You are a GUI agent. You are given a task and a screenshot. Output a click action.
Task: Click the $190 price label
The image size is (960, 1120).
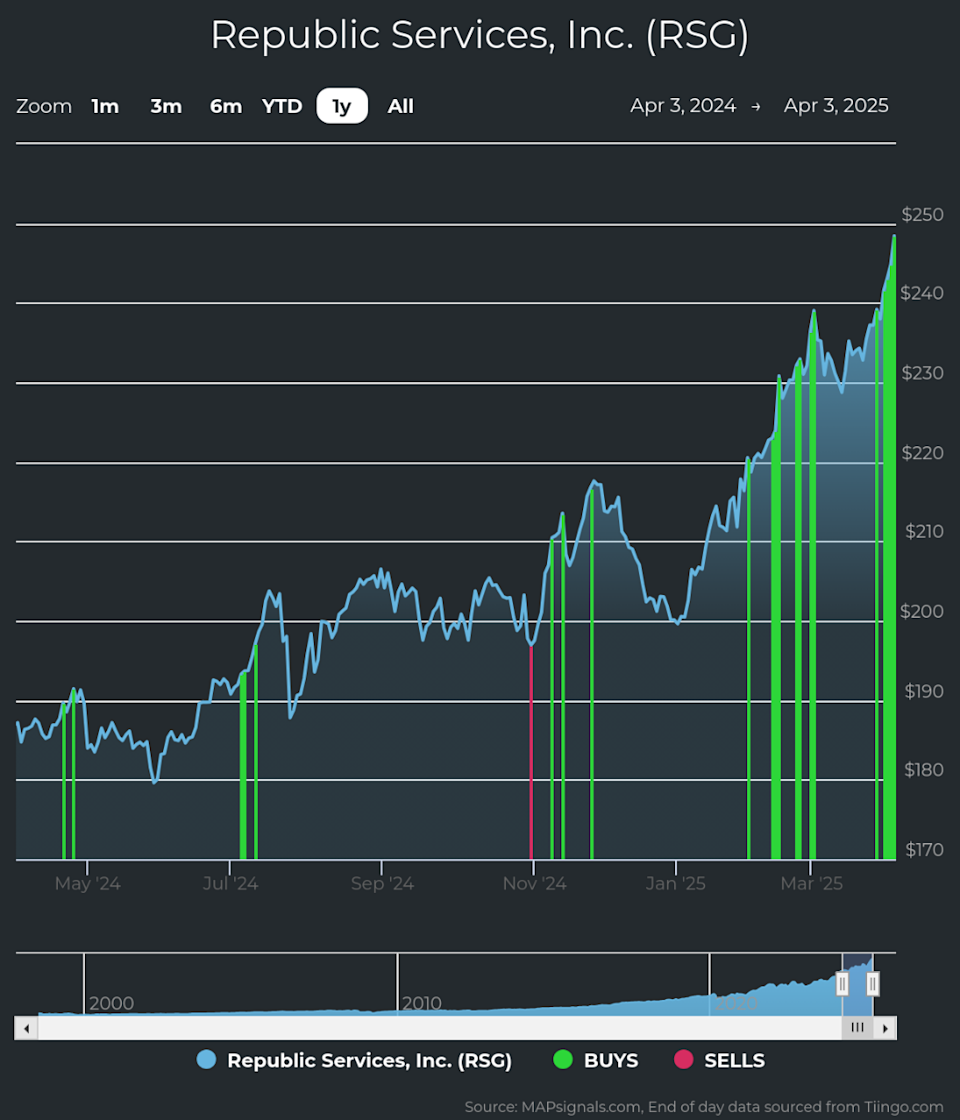[x=924, y=691]
